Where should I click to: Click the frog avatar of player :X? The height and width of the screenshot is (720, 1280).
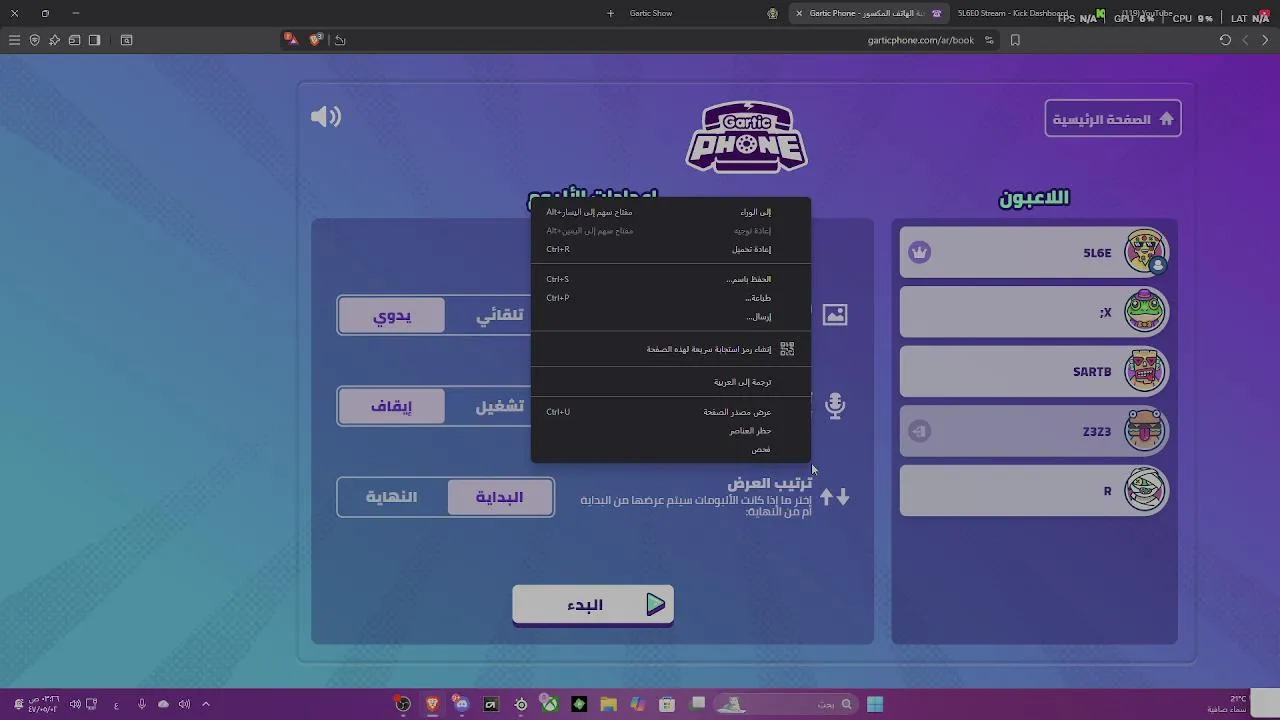1145,312
